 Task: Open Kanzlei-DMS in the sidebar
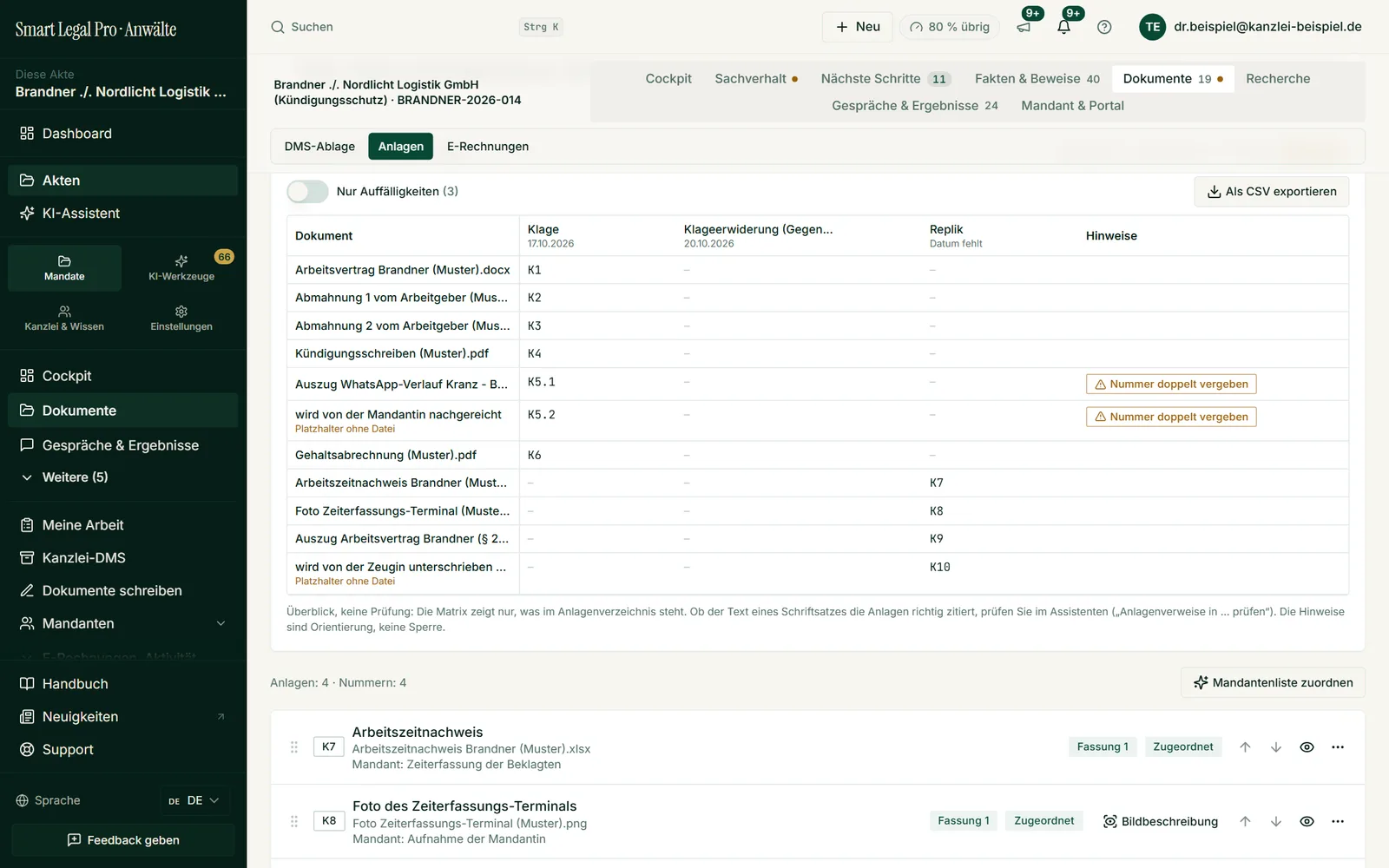coord(122,558)
